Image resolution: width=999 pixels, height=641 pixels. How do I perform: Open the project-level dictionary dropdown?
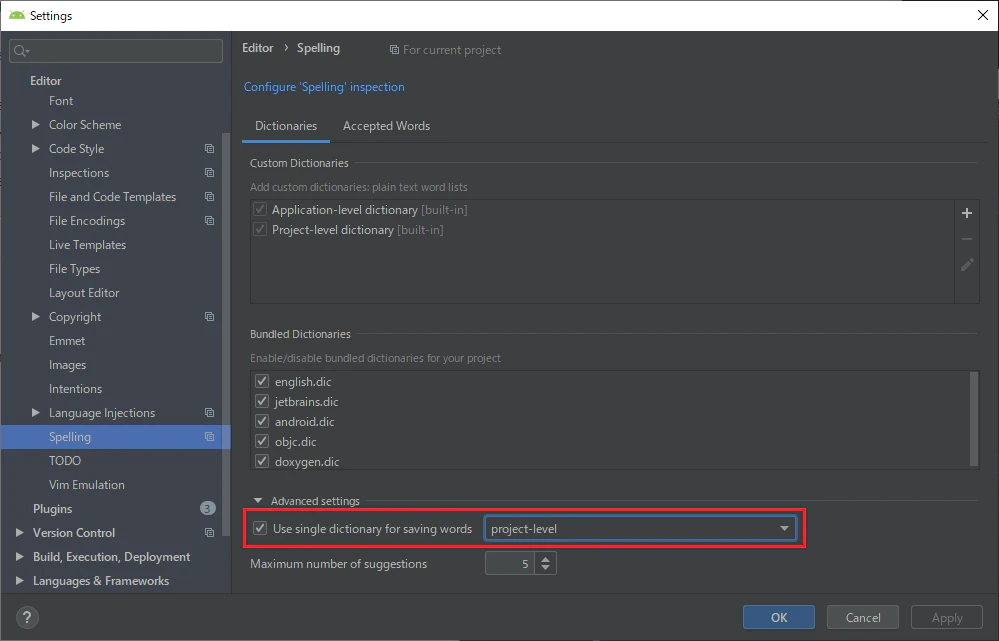pos(640,528)
